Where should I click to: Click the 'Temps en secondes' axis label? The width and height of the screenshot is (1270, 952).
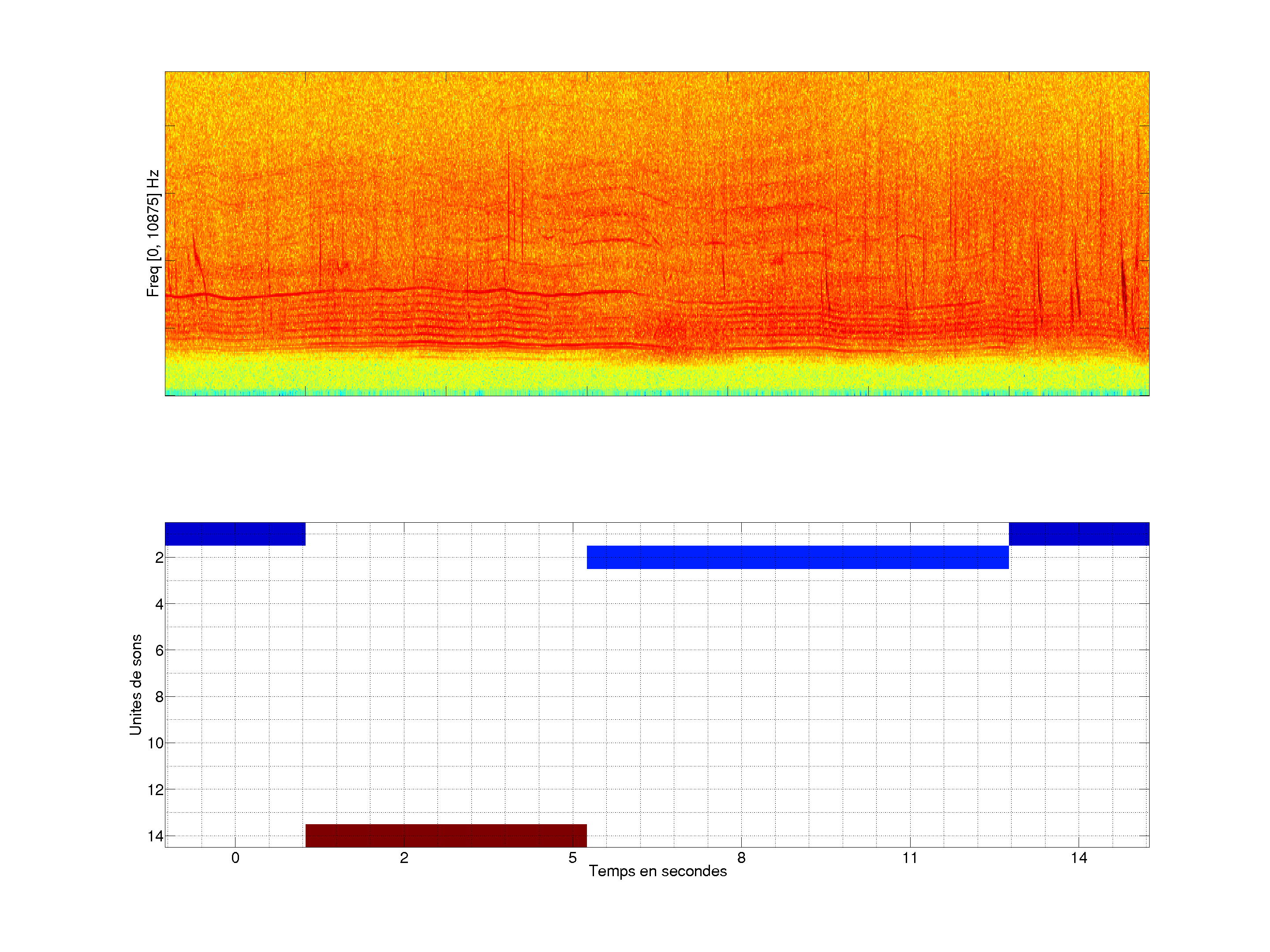(x=657, y=871)
